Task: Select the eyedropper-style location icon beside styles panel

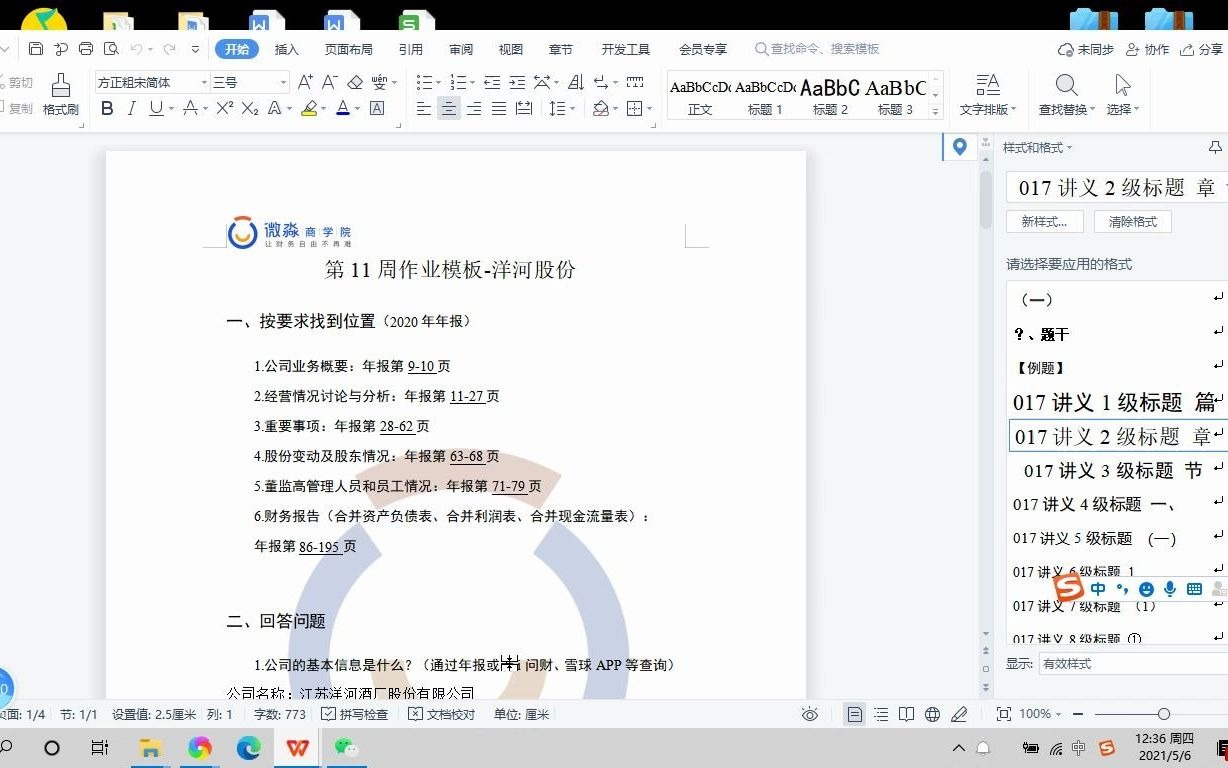Action: click(959, 146)
